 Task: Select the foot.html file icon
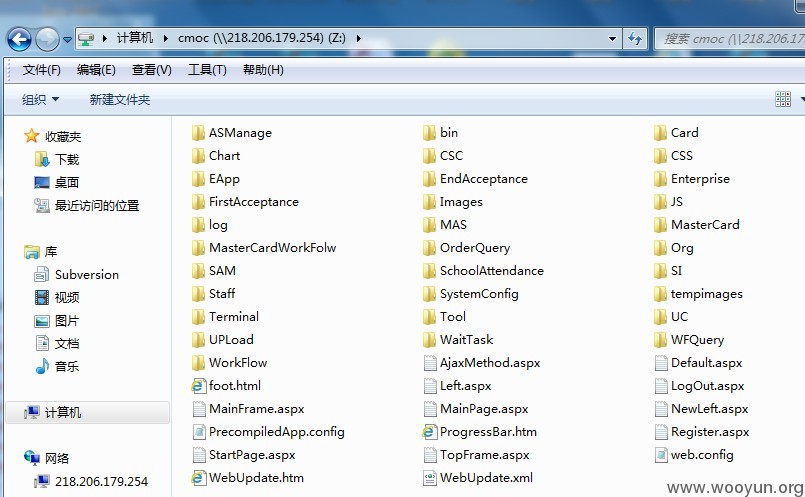198,386
